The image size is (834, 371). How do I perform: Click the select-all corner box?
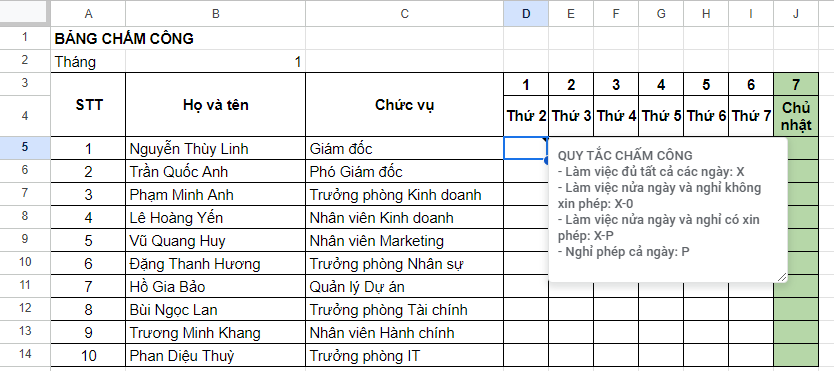pos(25,14)
